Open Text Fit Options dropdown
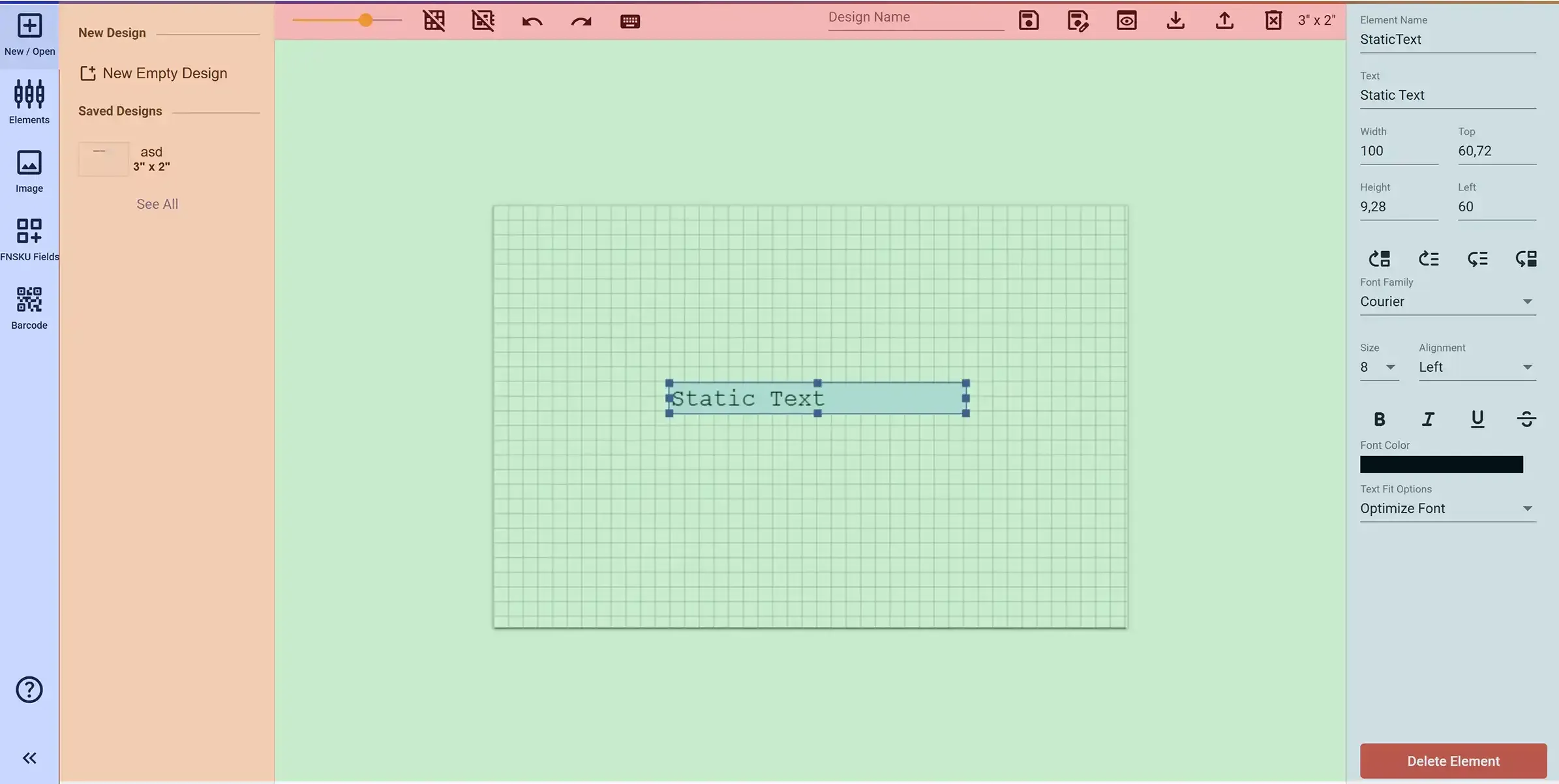The image size is (1559, 784). click(1447, 509)
